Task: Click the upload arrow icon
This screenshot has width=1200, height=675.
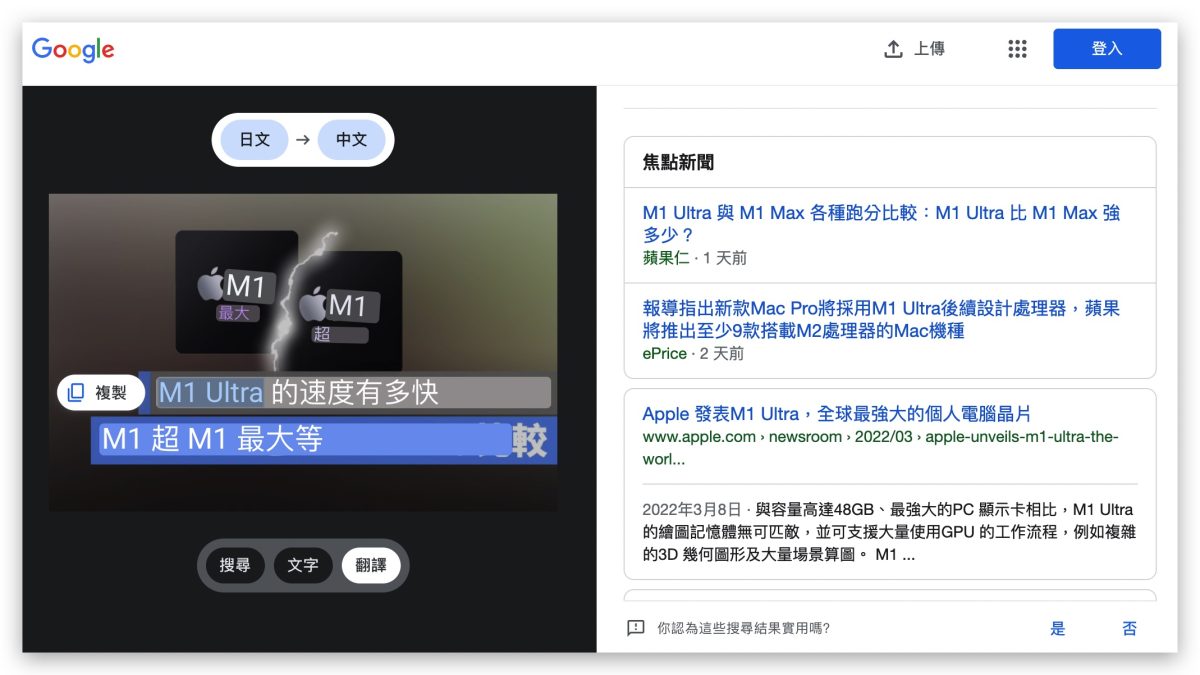Action: (x=893, y=49)
